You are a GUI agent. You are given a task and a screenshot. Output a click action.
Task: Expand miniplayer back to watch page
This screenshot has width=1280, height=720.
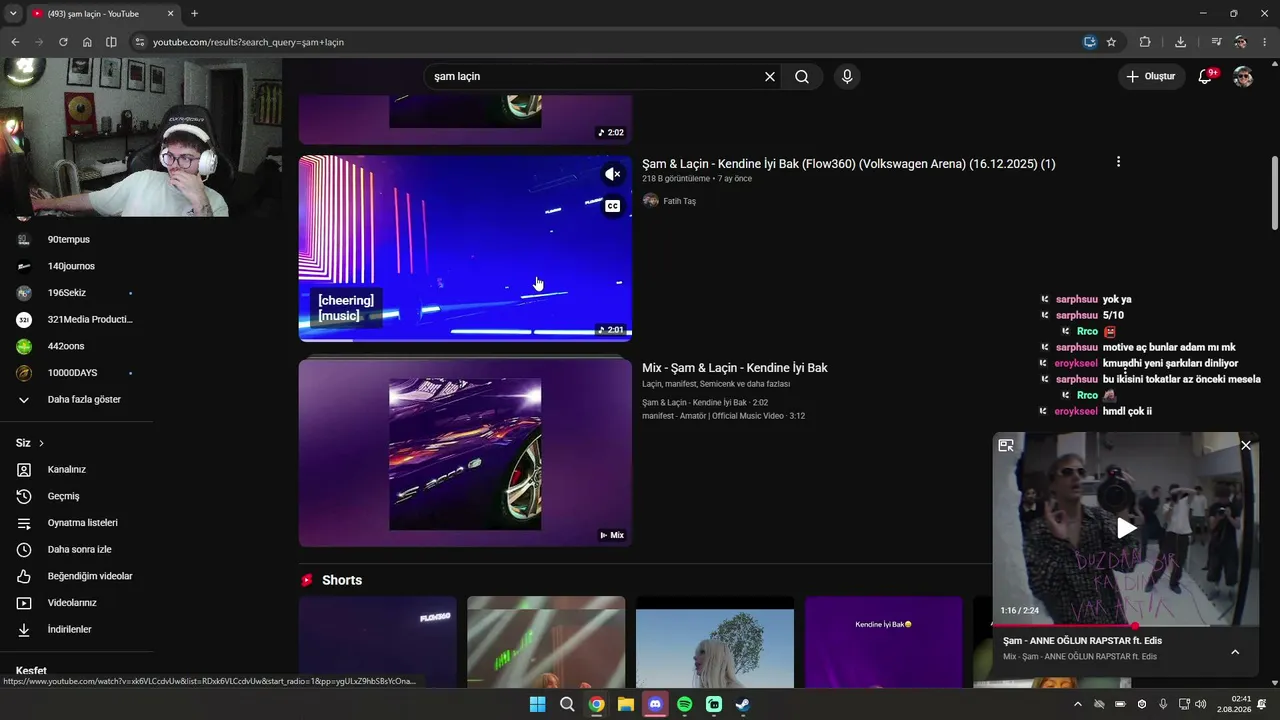(x=1006, y=446)
